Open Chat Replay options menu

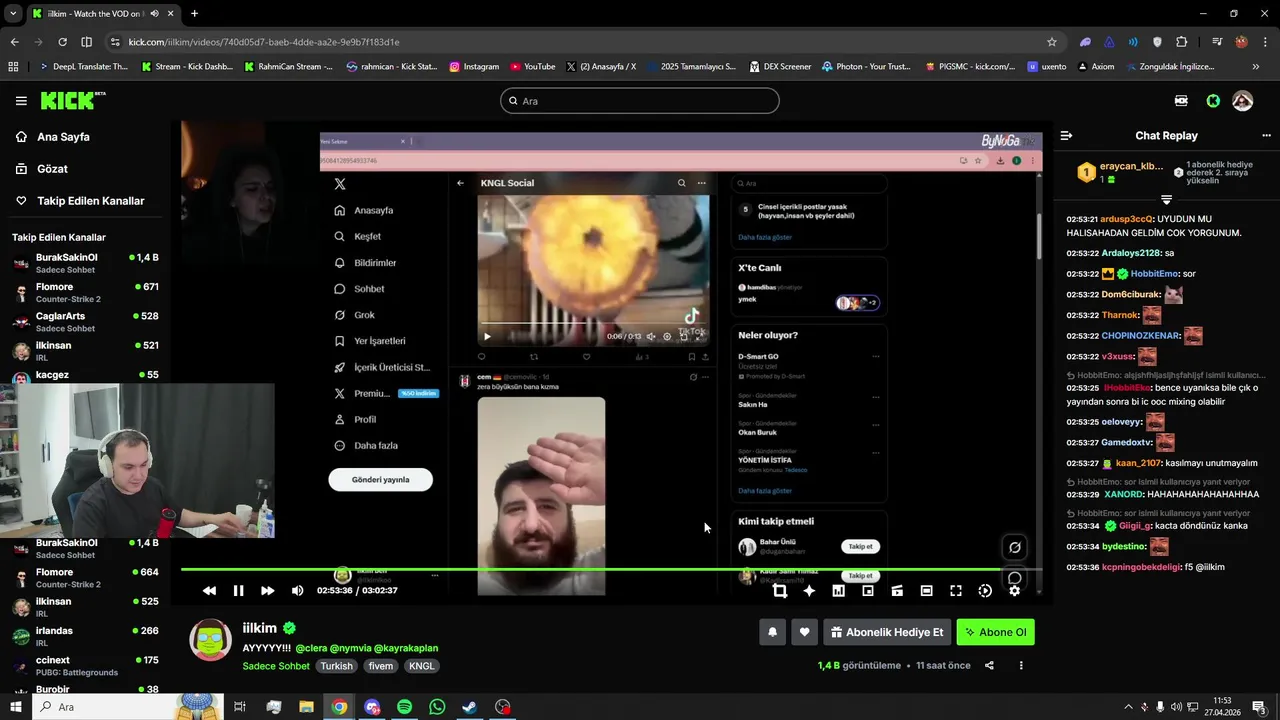click(x=1266, y=136)
